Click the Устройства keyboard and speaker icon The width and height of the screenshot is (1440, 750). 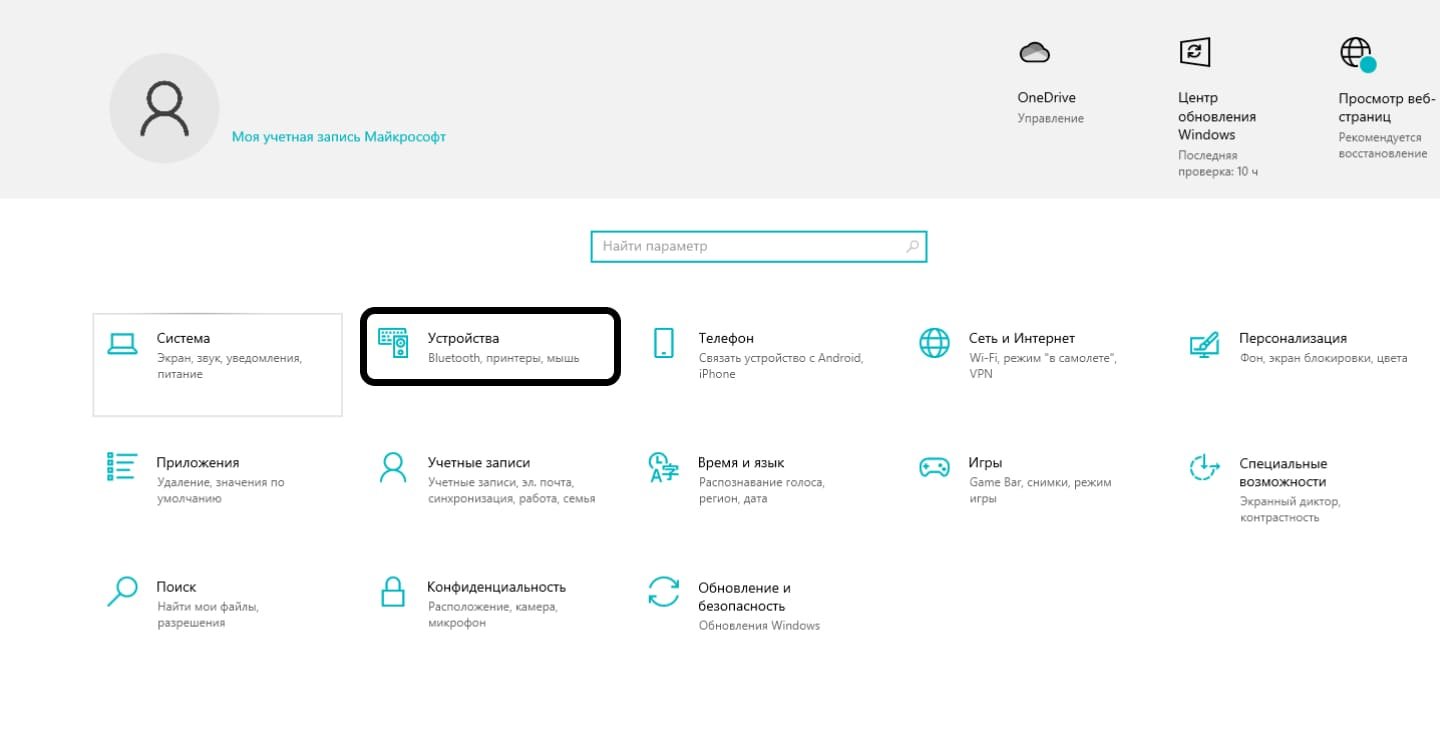click(x=393, y=344)
